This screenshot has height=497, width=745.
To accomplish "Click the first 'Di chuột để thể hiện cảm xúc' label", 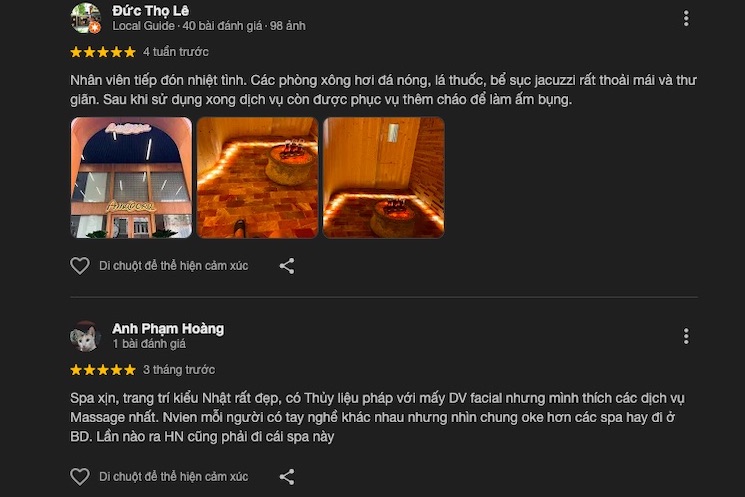I will tap(173, 266).
